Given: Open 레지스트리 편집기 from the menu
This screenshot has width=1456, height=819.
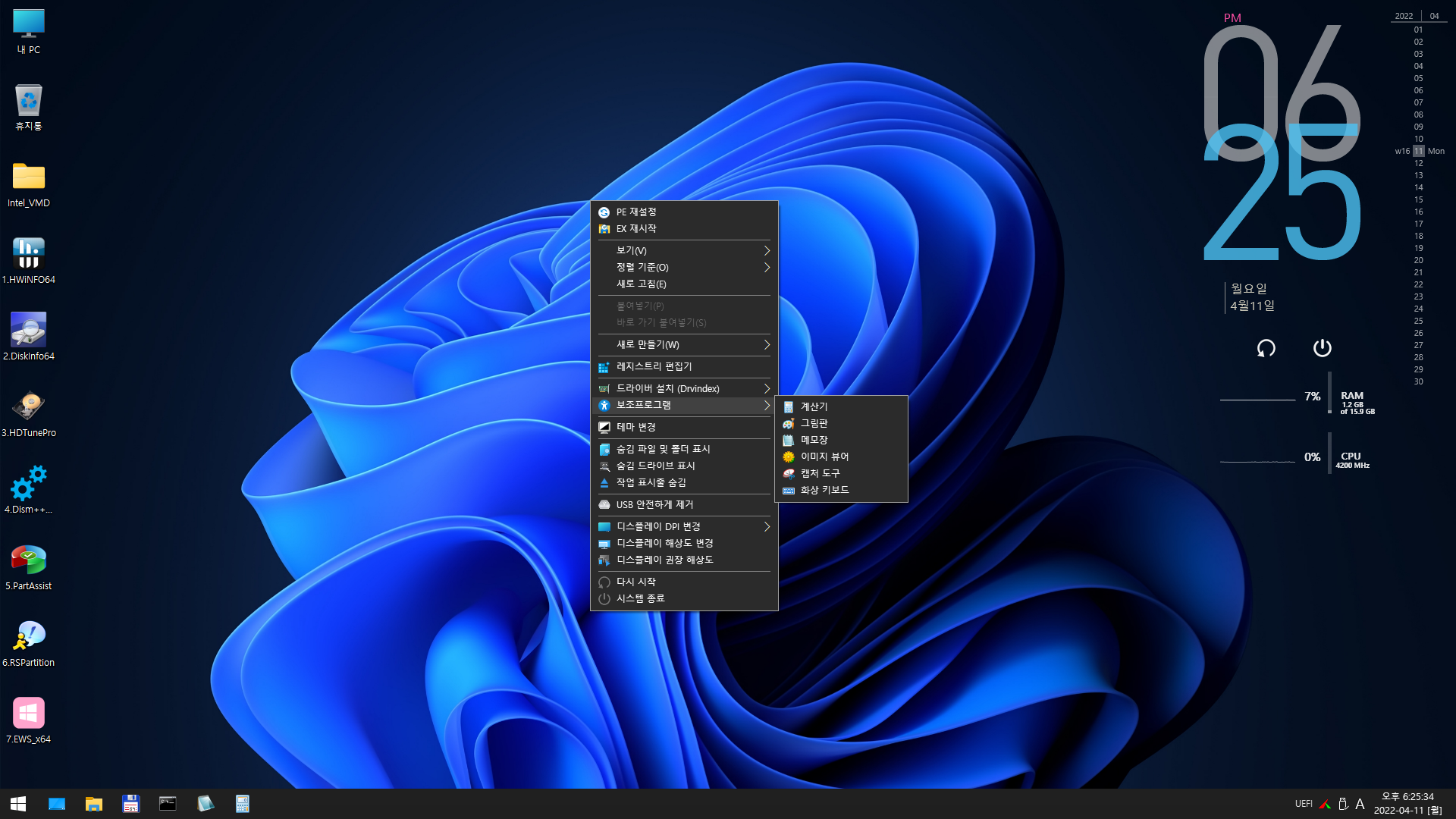Looking at the screenshot, I should (x=684, y=367).
